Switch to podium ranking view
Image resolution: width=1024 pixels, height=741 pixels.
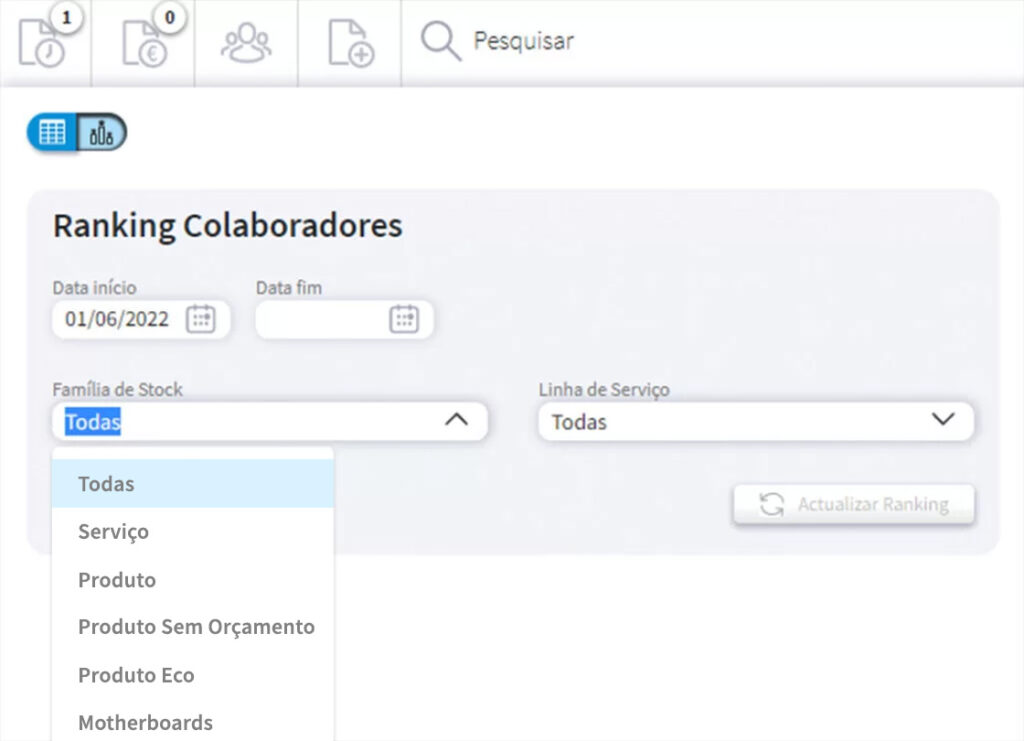(x=100, y=131)
